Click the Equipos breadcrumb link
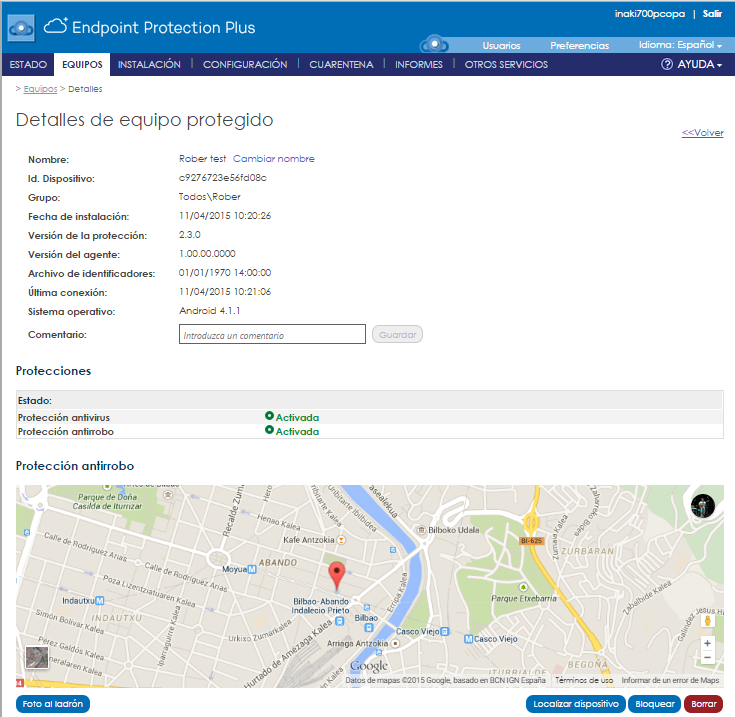735x717 pixels. coord(40,89)
